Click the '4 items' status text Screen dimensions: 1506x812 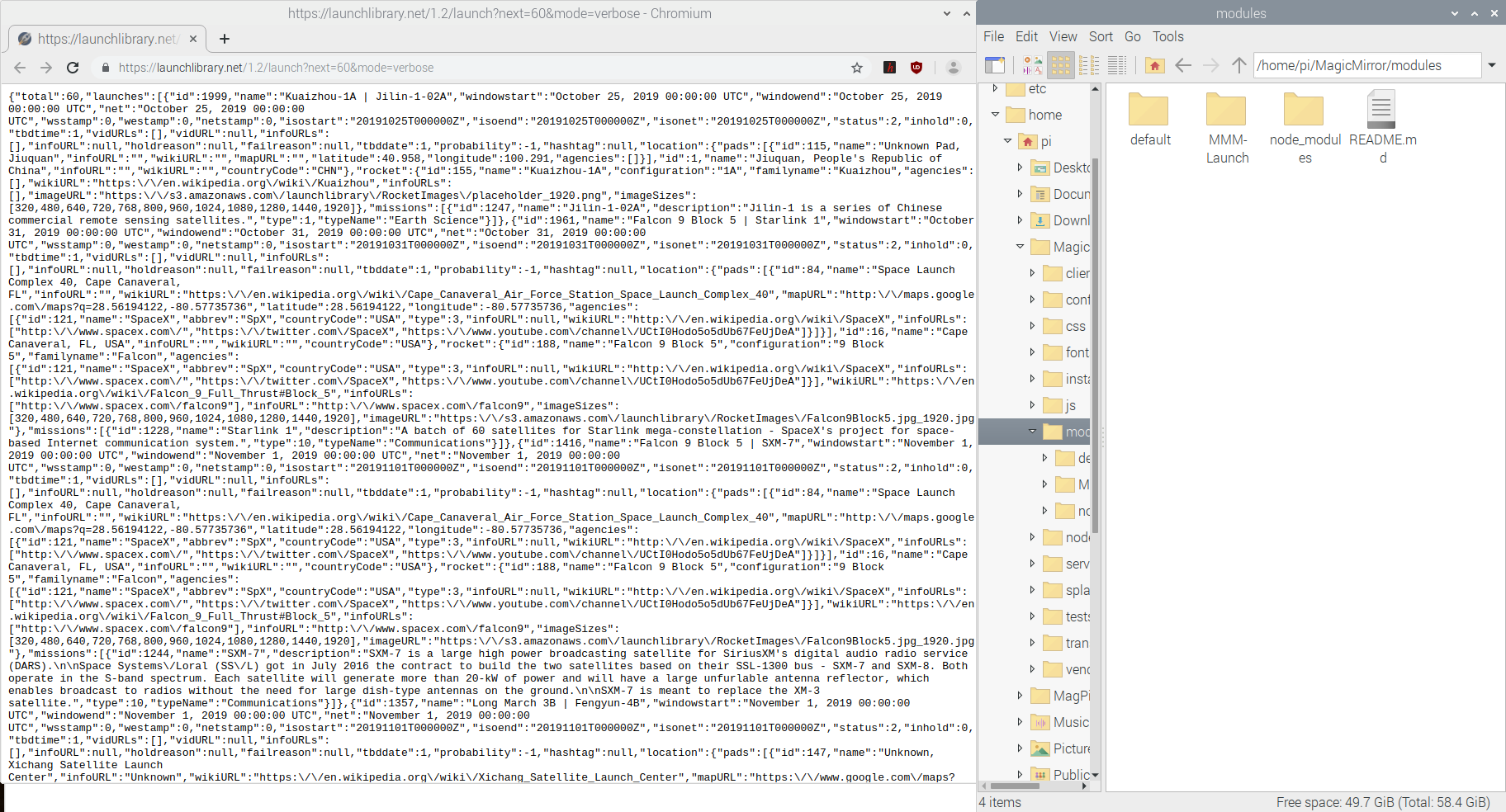[x=1000, y=802]
